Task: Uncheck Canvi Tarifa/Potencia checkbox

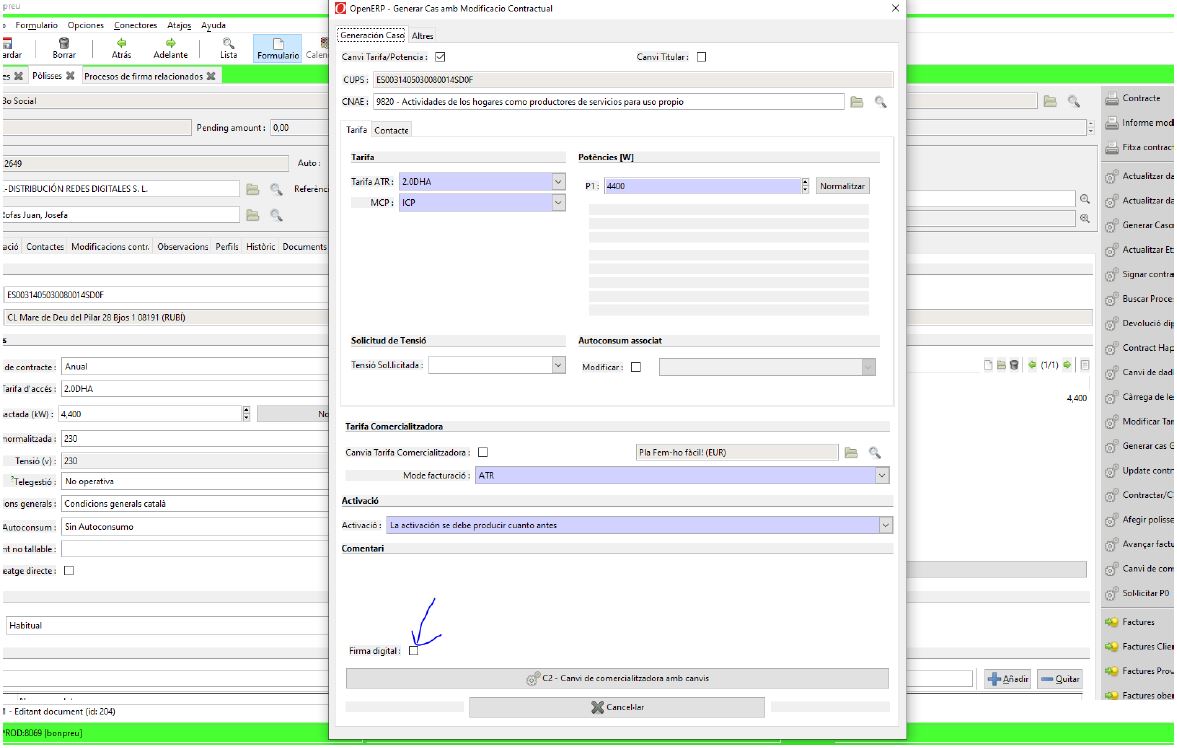Action: (440, 57)
